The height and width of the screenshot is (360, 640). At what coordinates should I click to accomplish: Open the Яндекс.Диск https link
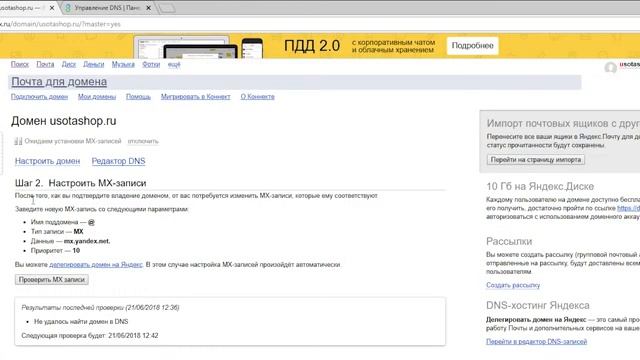628,208
